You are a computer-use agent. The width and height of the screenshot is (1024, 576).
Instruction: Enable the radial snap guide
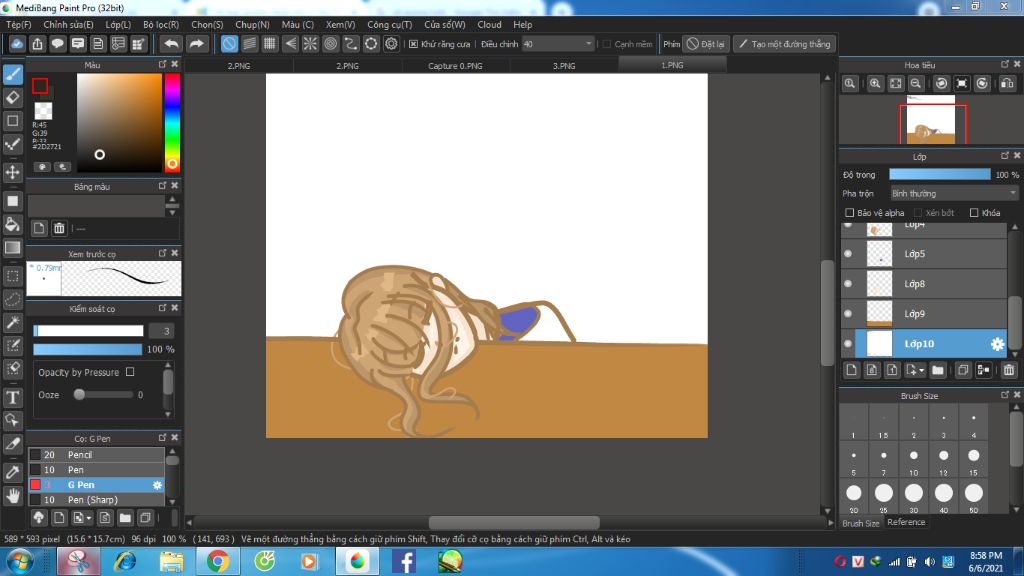click(310, 44)
